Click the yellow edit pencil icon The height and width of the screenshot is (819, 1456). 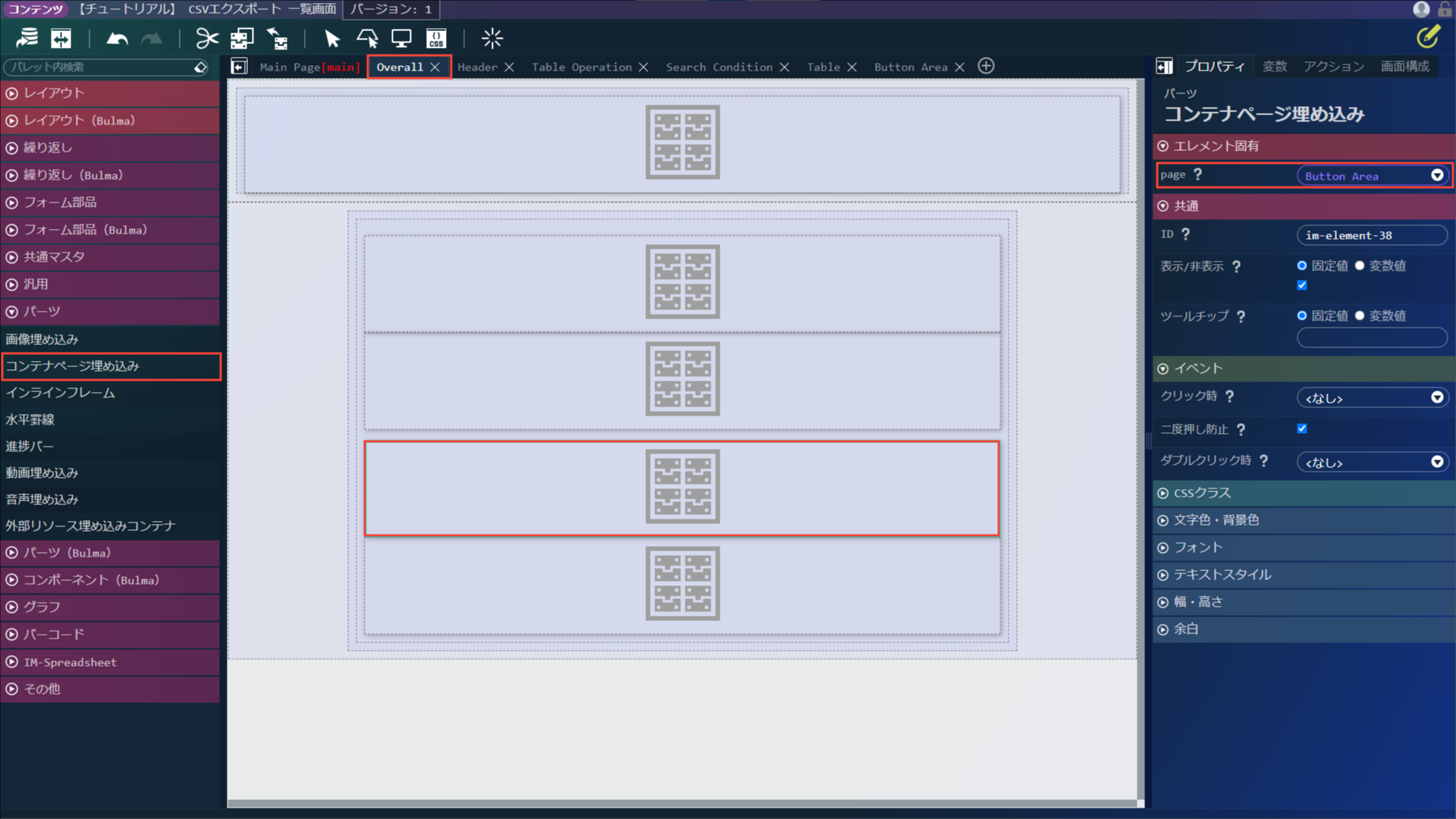(1428, 36)
